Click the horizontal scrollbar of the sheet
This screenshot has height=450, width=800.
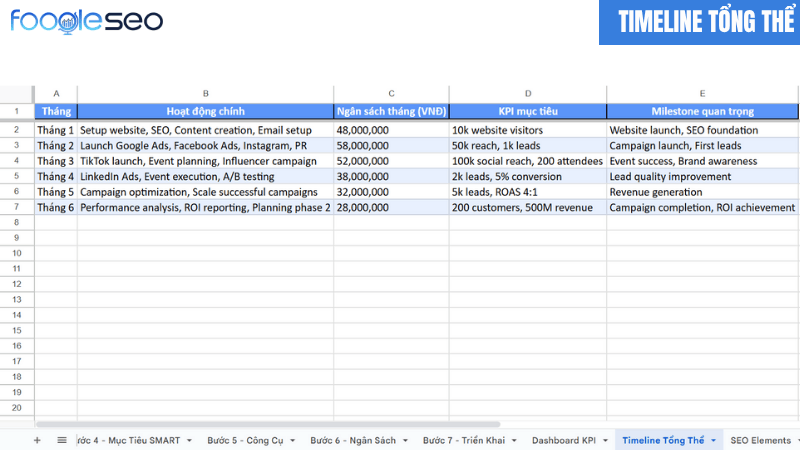point(268,424)
